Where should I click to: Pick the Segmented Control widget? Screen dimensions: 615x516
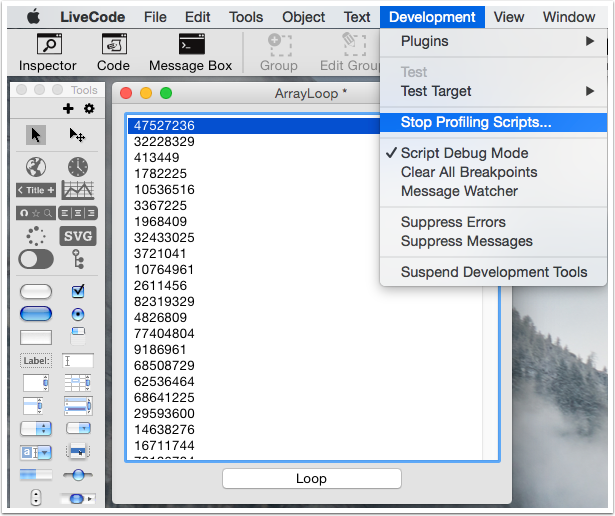click(x=78, y=213)
